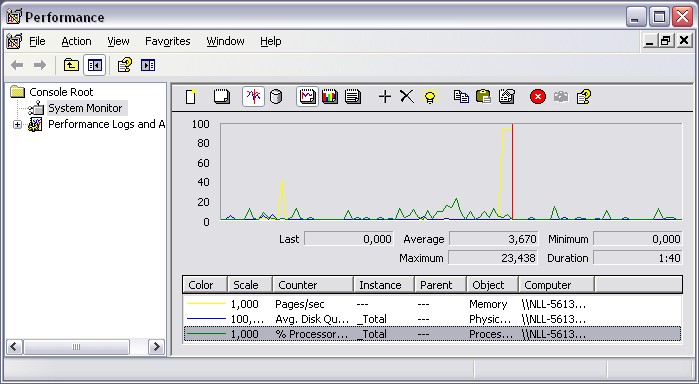This screenshot has width=699, height=384.
Task: Click yellow color line for Pages/sec
Action: click(206, 304)
